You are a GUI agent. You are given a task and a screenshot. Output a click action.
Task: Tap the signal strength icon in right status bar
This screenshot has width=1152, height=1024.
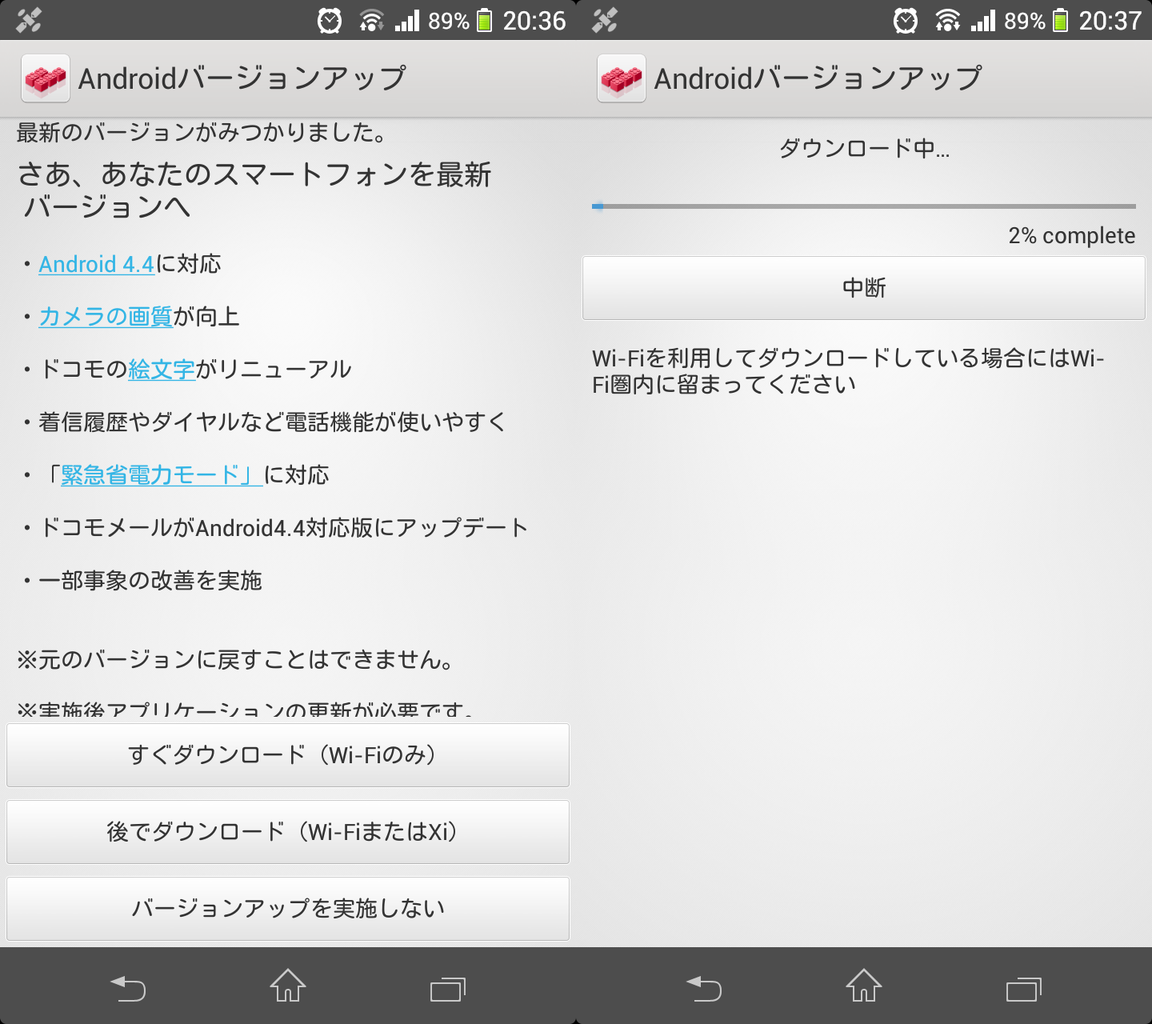coord(982,20)
